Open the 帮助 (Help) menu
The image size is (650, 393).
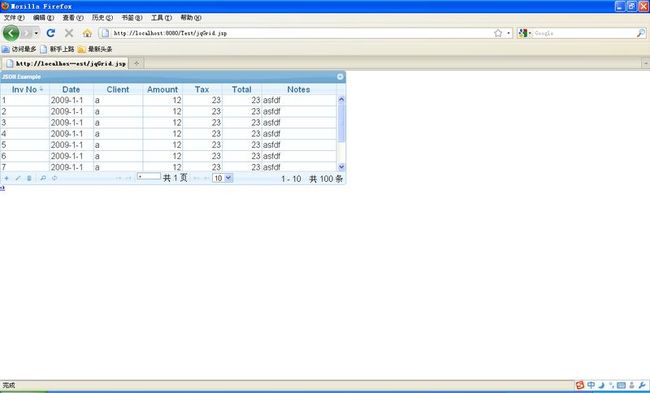(190, 18)
